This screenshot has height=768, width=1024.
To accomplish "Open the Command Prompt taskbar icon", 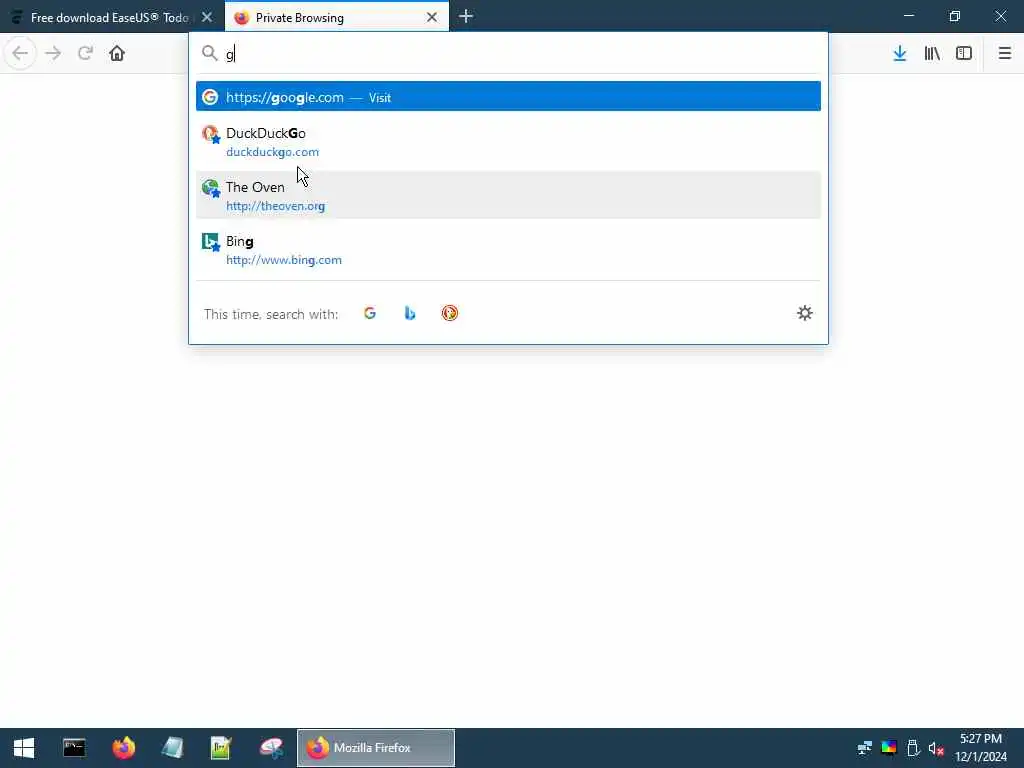I will 74,748.
